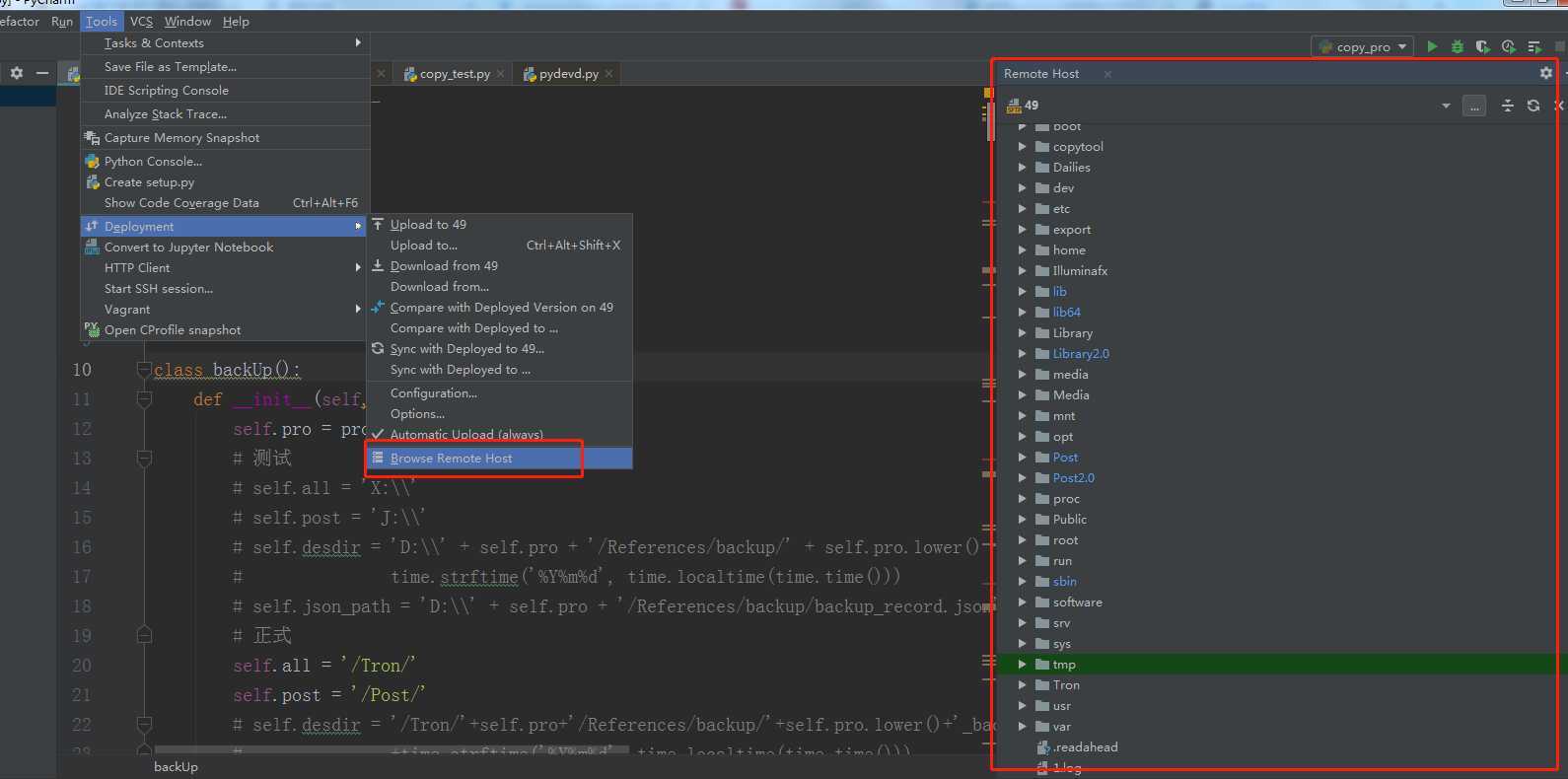Open the Window menu
This screenshot has height=779, width=1568.
tap(187, 21)
